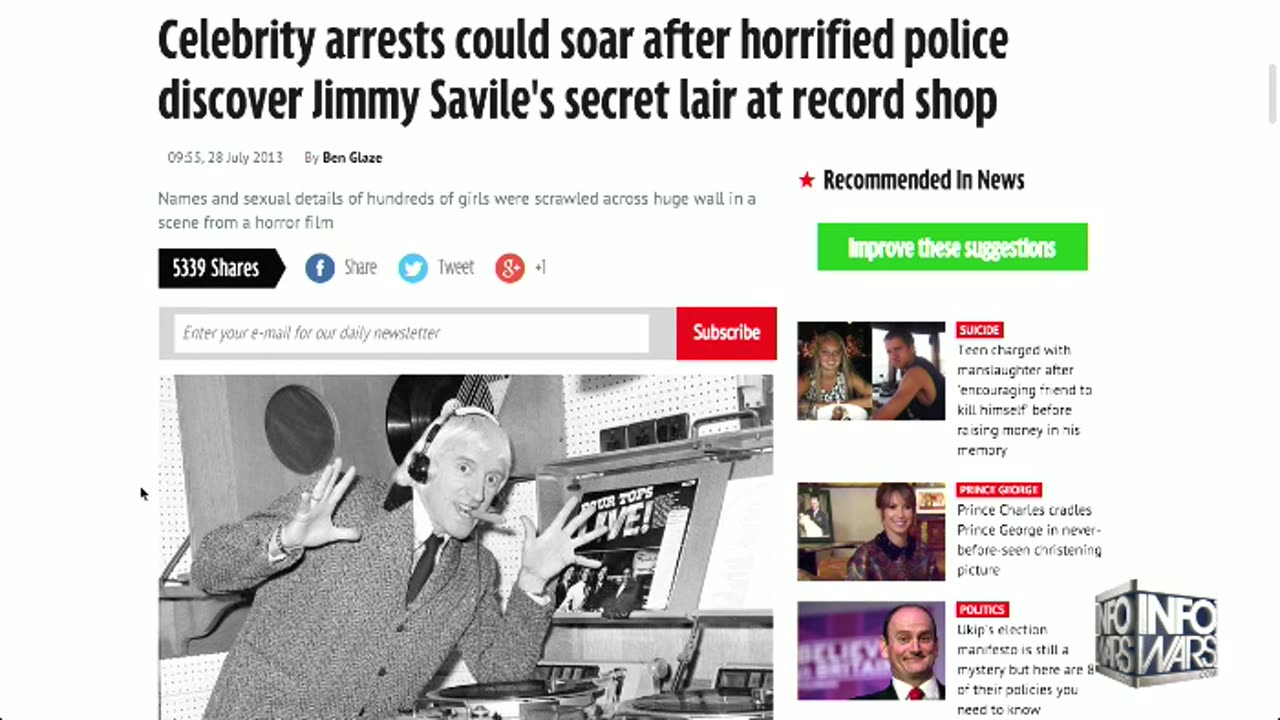Click the red SUICIDE category tag
1280x720 pixels.
(x=980, y=330)
